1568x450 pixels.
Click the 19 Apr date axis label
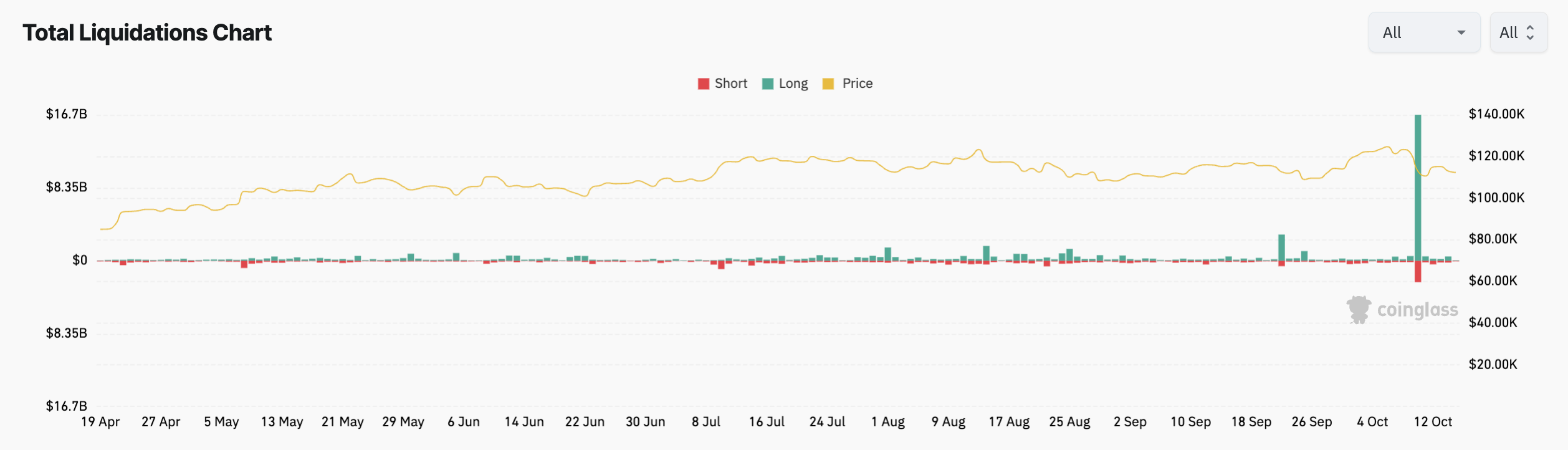(100, 422)
